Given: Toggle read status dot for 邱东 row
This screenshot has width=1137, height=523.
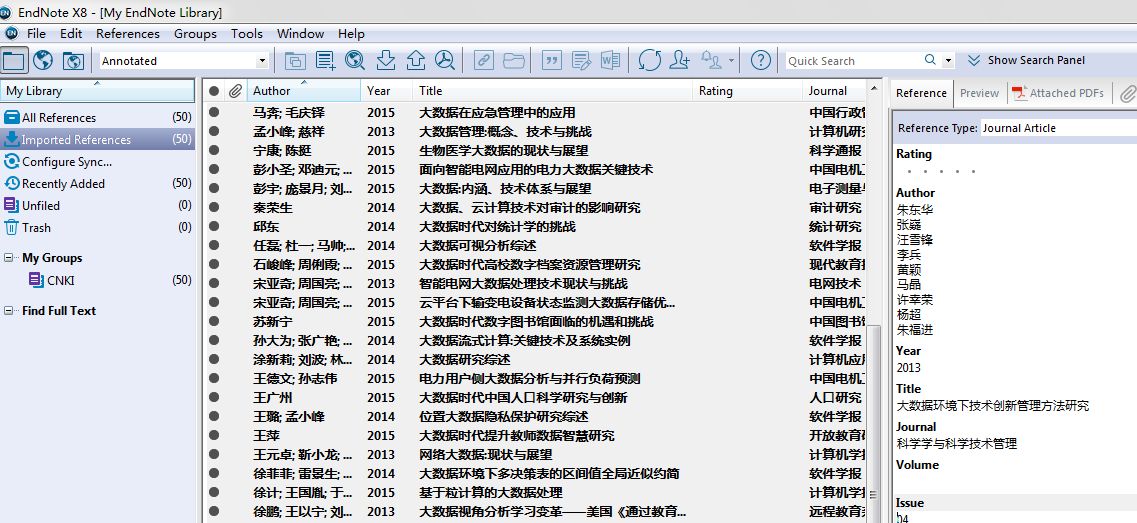Looking at the screenshot, I should (214, 226).
